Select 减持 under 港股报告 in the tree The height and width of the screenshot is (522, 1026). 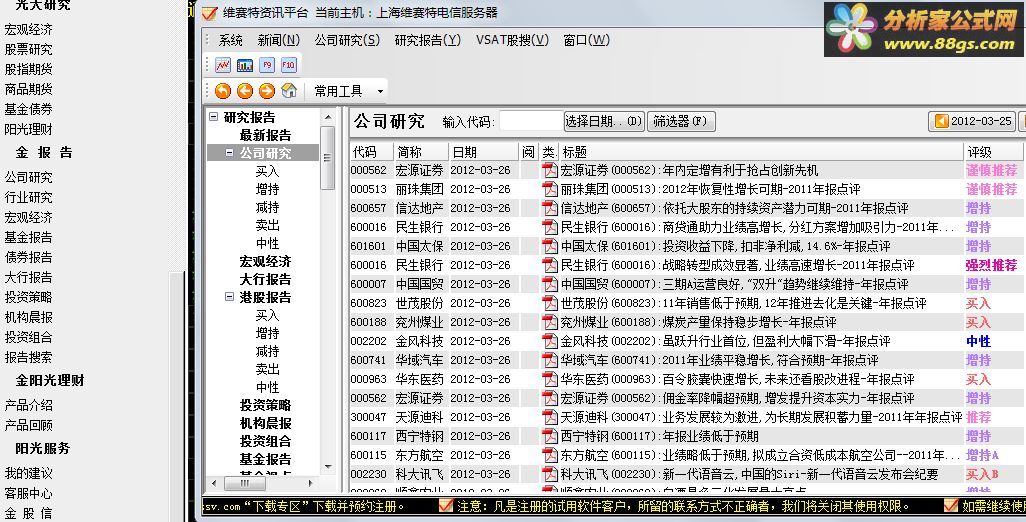coord(268,351)
